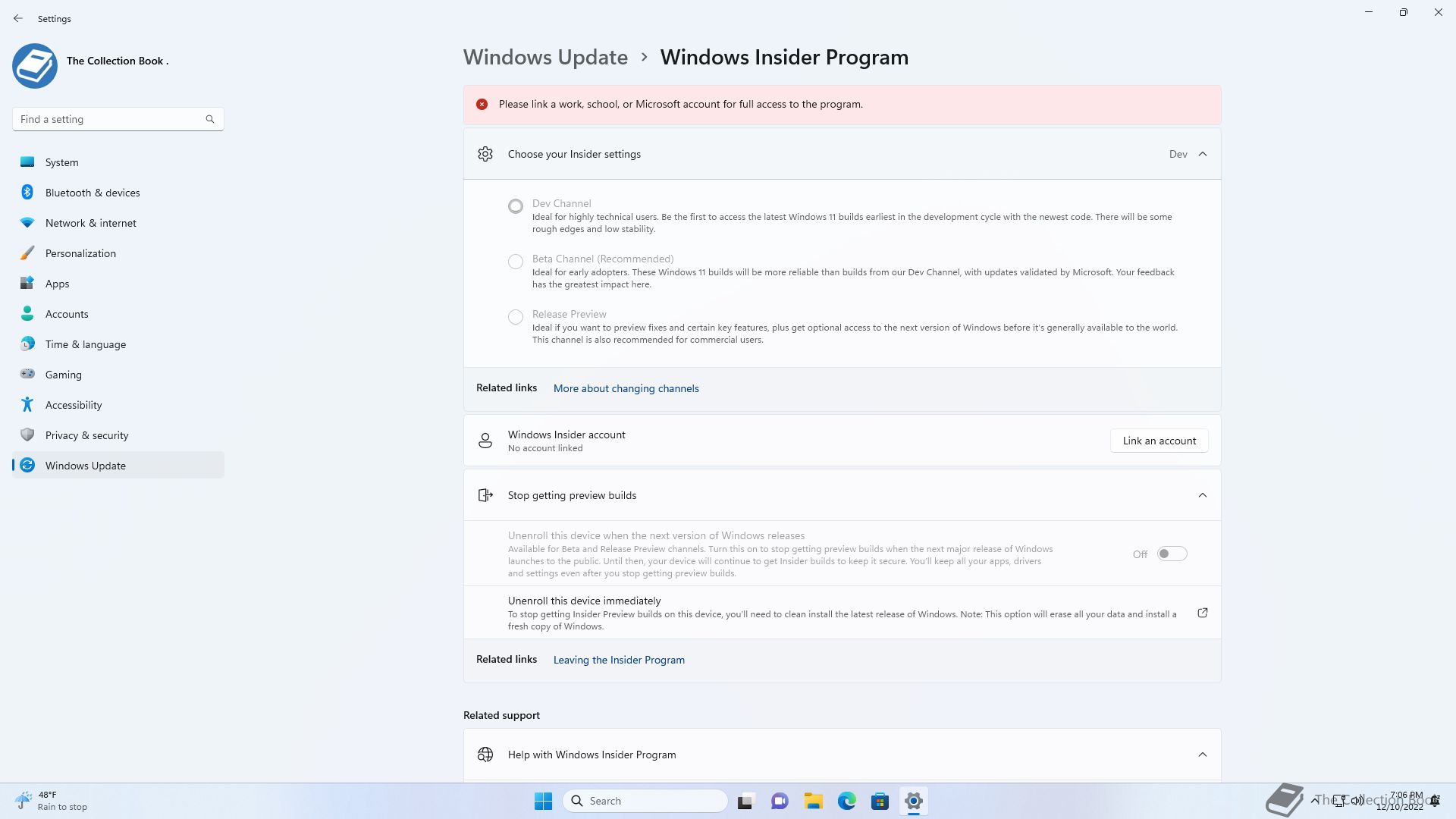This screenshot has width=1456, height=819.
Task: Click the Bluetooth icon in sidebar
Action: click(x=27, y=192)
